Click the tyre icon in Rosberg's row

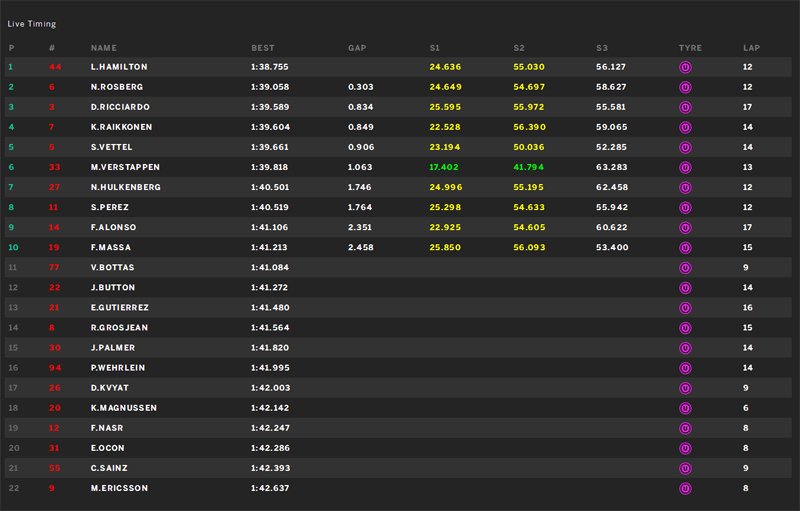pos(686,87)
